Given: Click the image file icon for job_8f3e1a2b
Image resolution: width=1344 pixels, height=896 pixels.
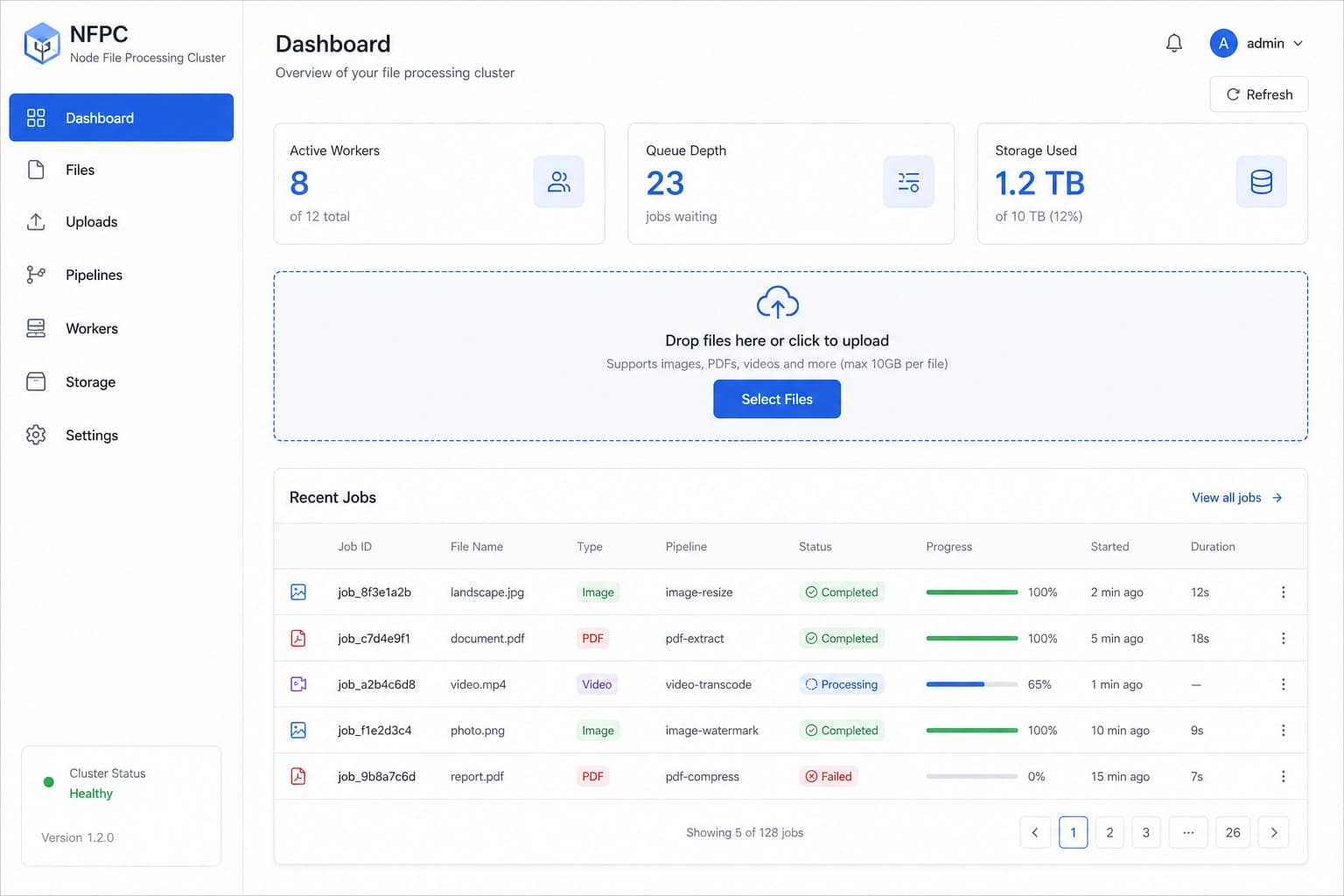Looking at the screenshot, I should pyautogui.click(x=298, y=592).
